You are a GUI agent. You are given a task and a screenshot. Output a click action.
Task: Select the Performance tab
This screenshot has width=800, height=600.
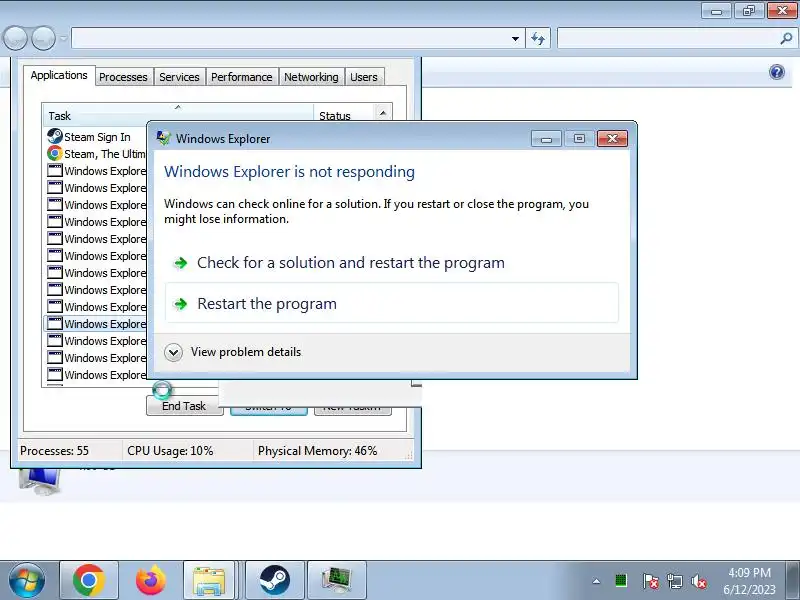pyautogui.click(x=241, y=77)
